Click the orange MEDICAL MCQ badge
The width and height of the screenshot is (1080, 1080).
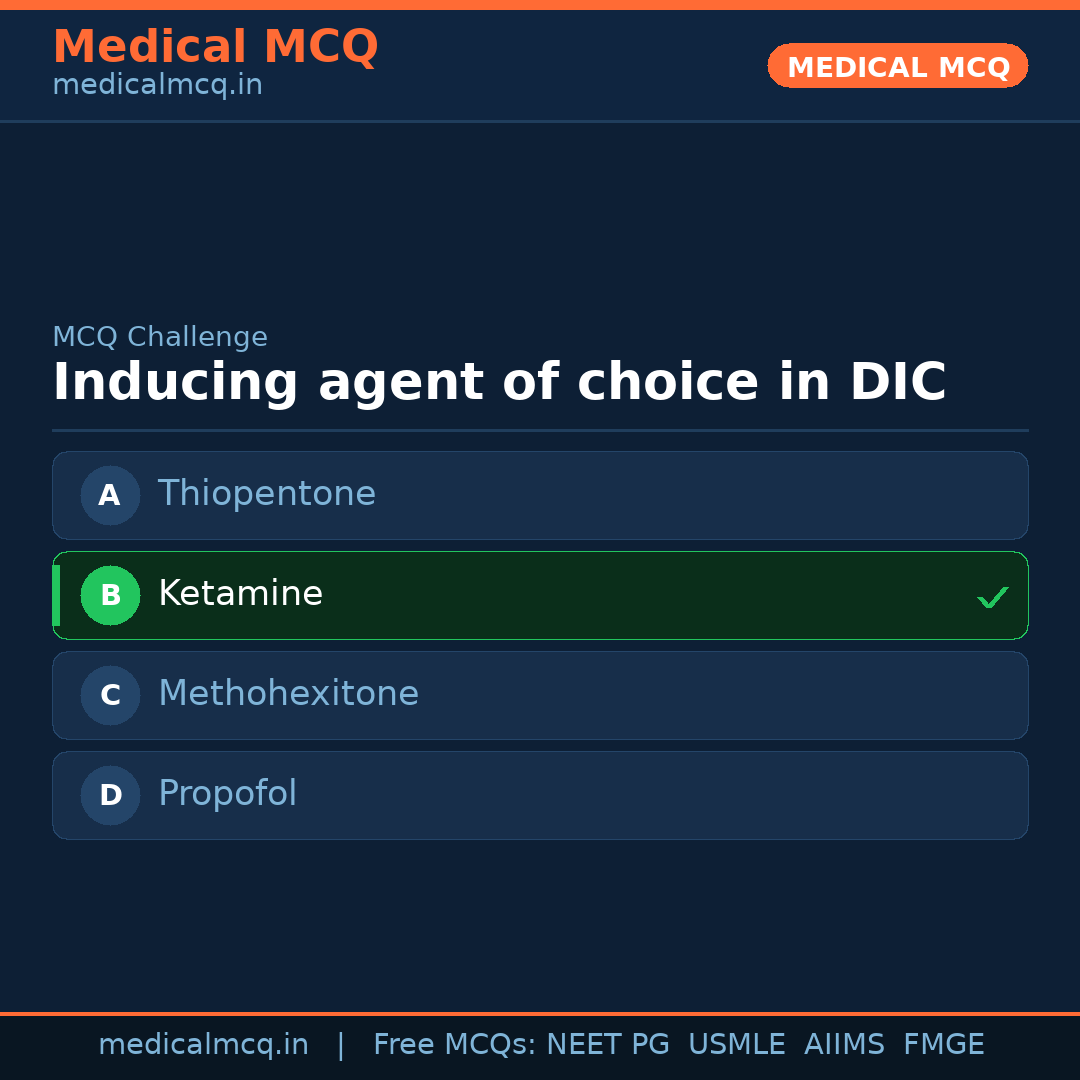(x=897, y=66)
